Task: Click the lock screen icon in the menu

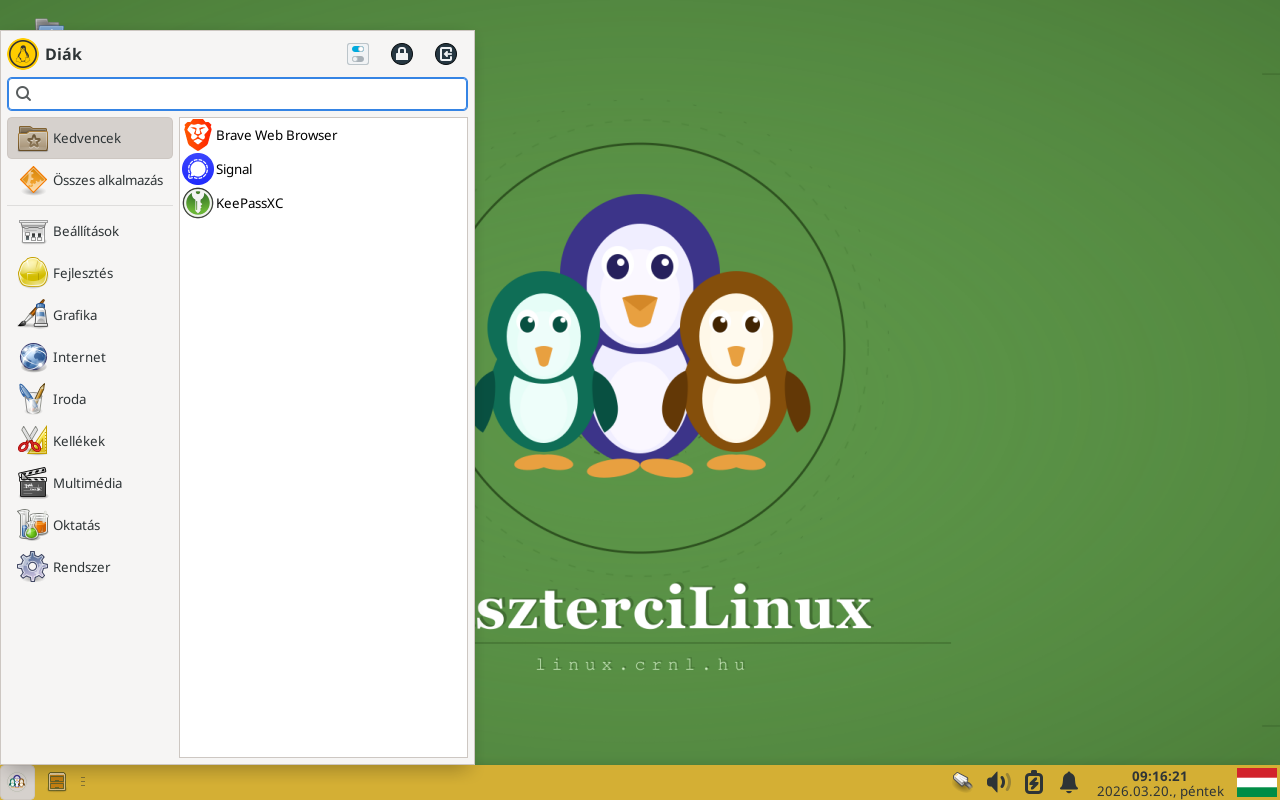Action: pyautogui.click(x=401, y=54)
